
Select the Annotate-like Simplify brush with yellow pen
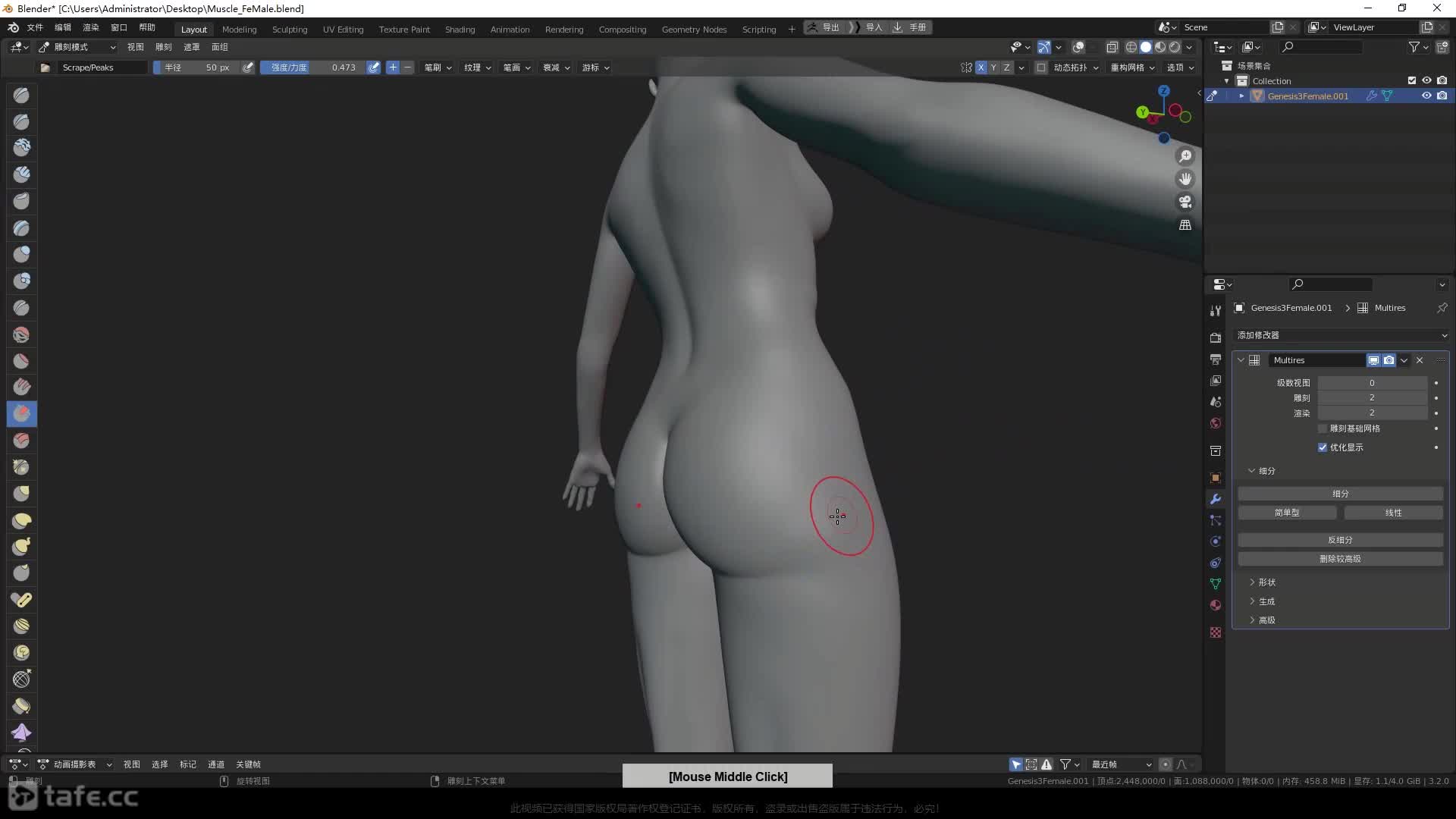point(21,600)
